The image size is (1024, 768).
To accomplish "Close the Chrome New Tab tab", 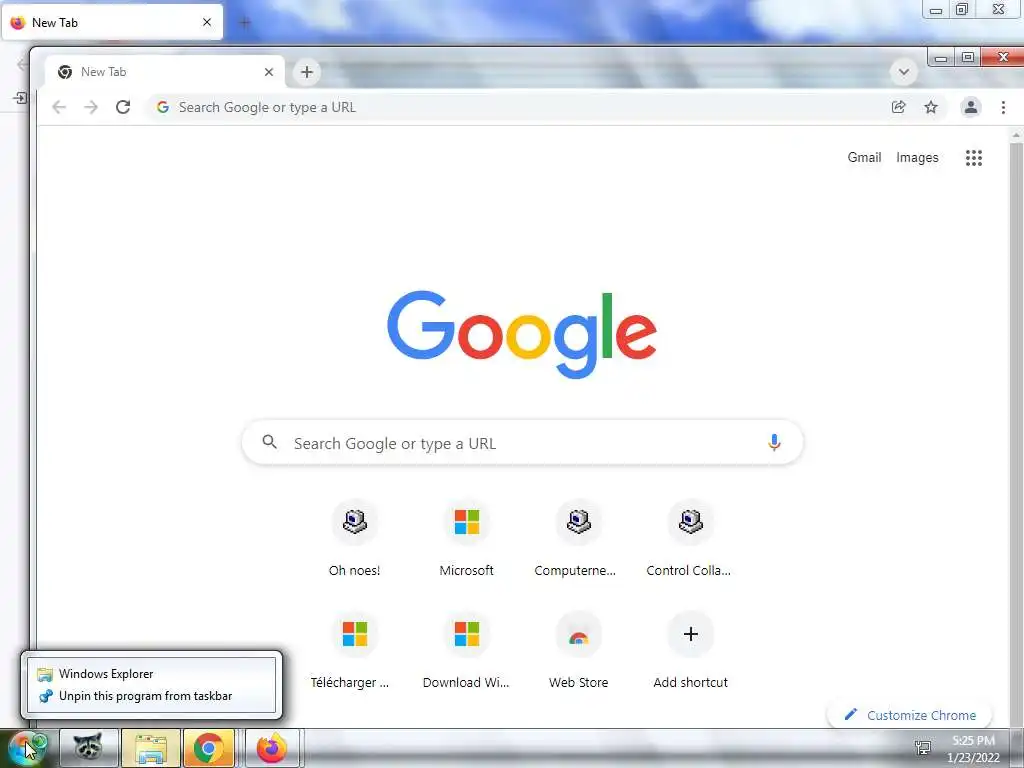I will coord(268,72).
